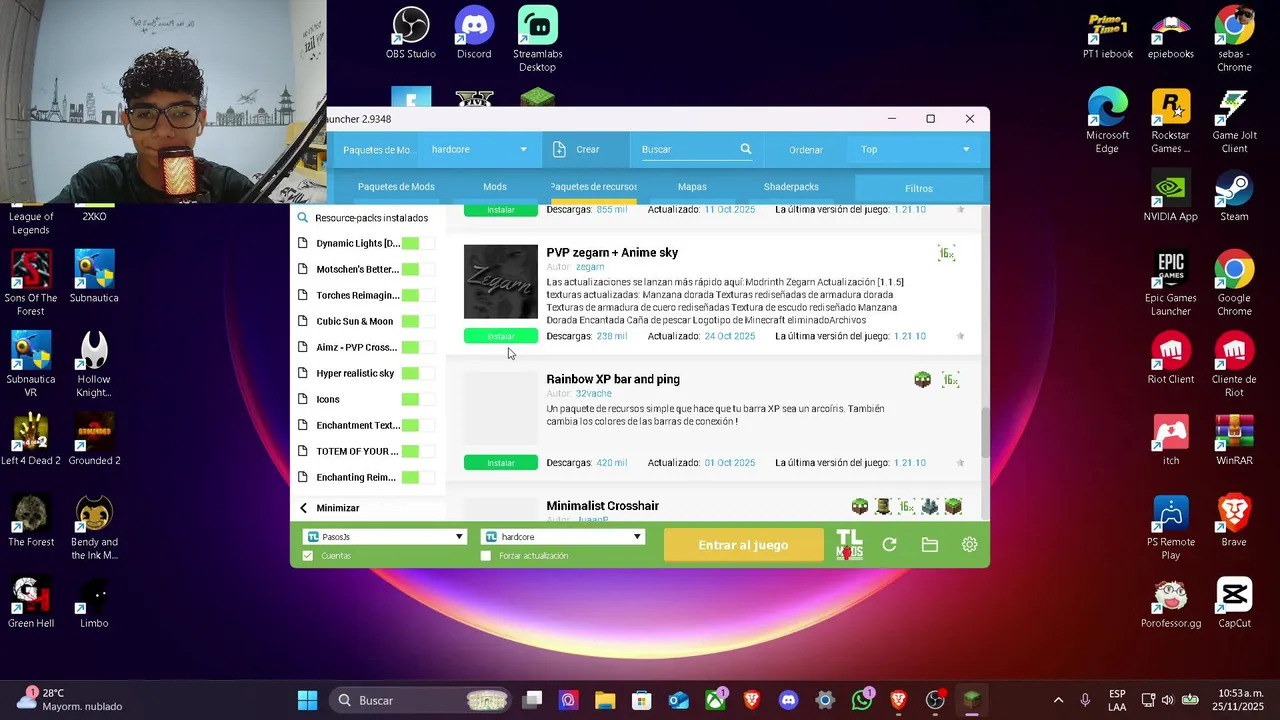Check Forzar actualización checkbox
This screenshot has height=720, width=1280.
[x=486, y=555]
